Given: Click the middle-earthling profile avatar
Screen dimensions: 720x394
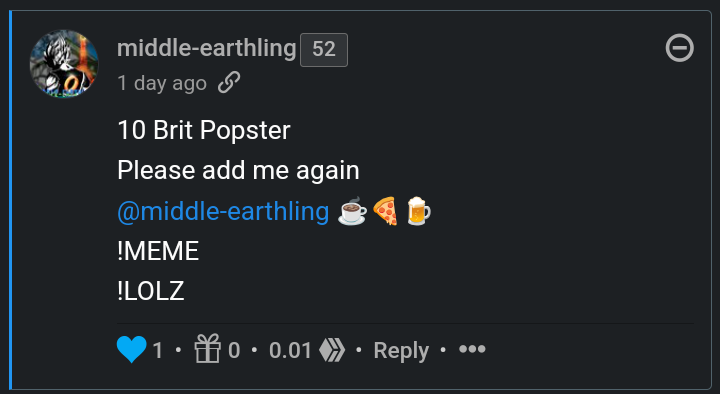Looking at the screenshot, I should (64, 63).
